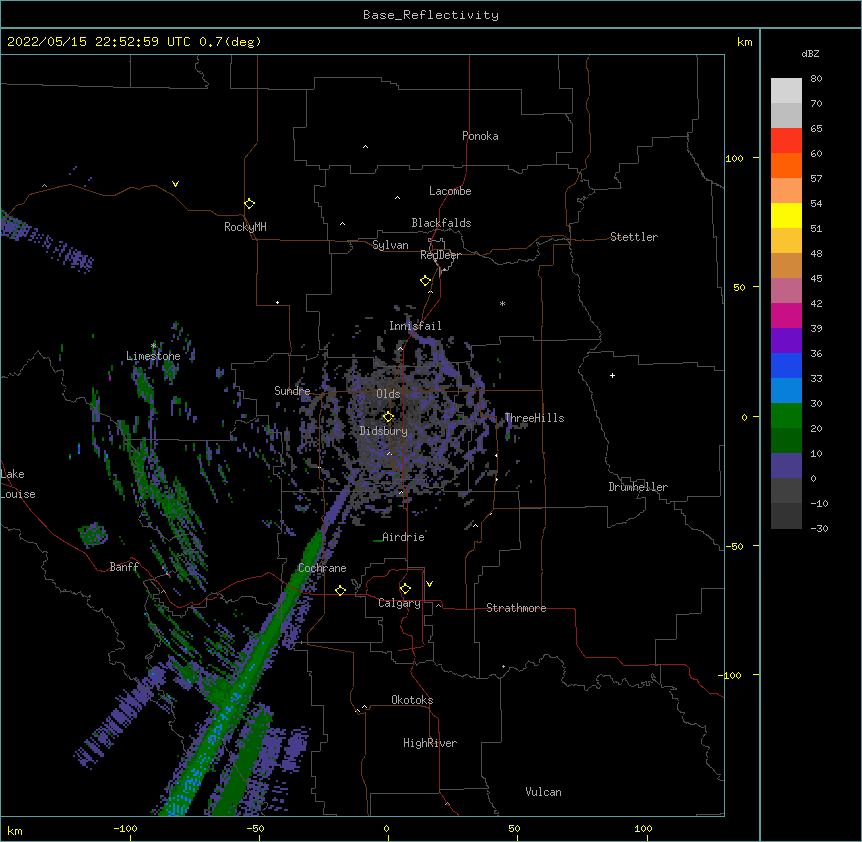Select the Blackfalds label
The height and width of the screenshot is (842, 862).
pos(441,223)
